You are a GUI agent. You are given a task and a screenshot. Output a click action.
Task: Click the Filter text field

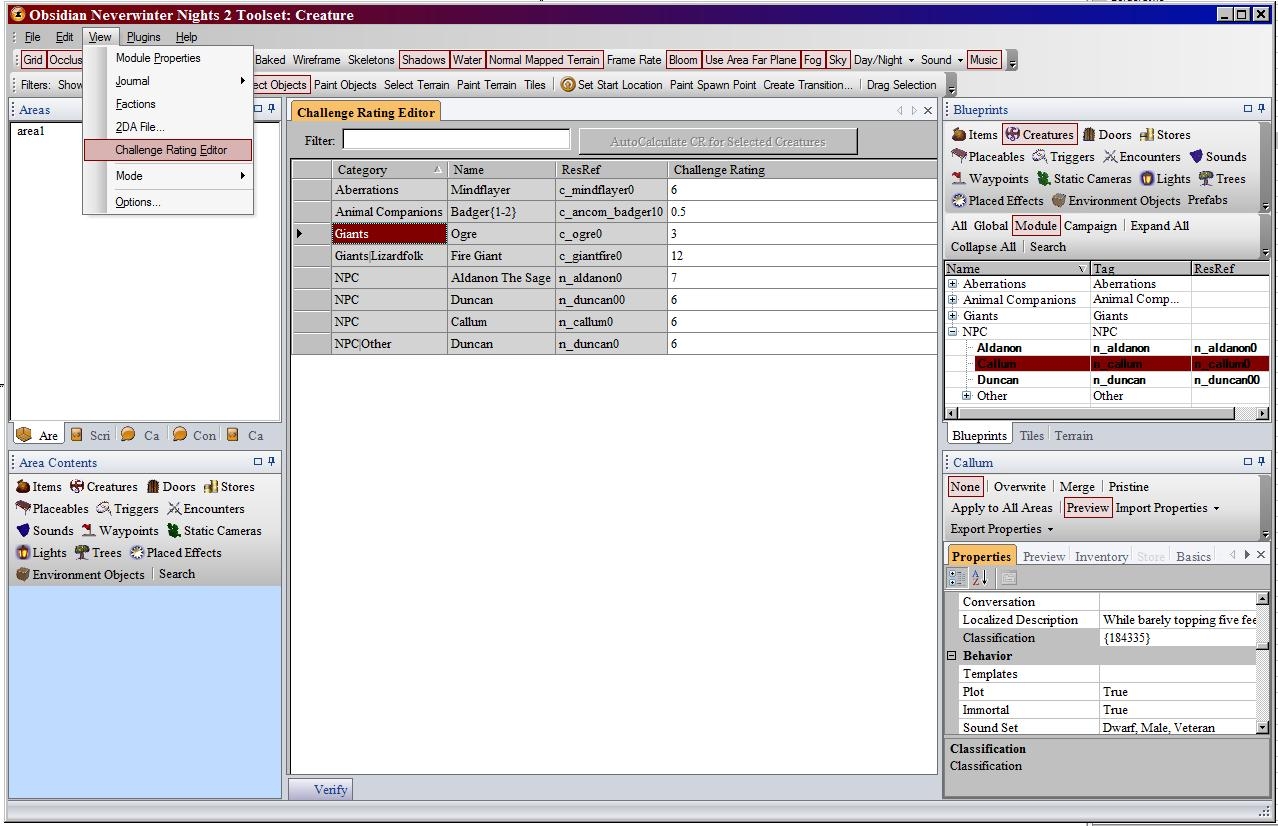(456, 141)
